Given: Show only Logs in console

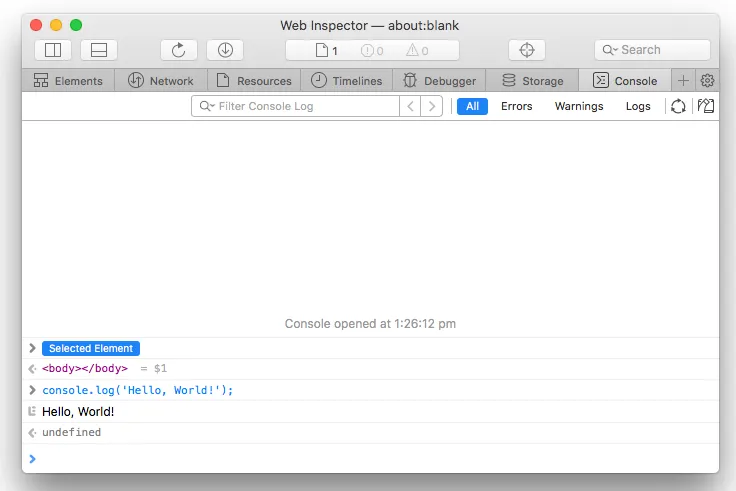Looking at the screenshot, I should coord(638,106).
